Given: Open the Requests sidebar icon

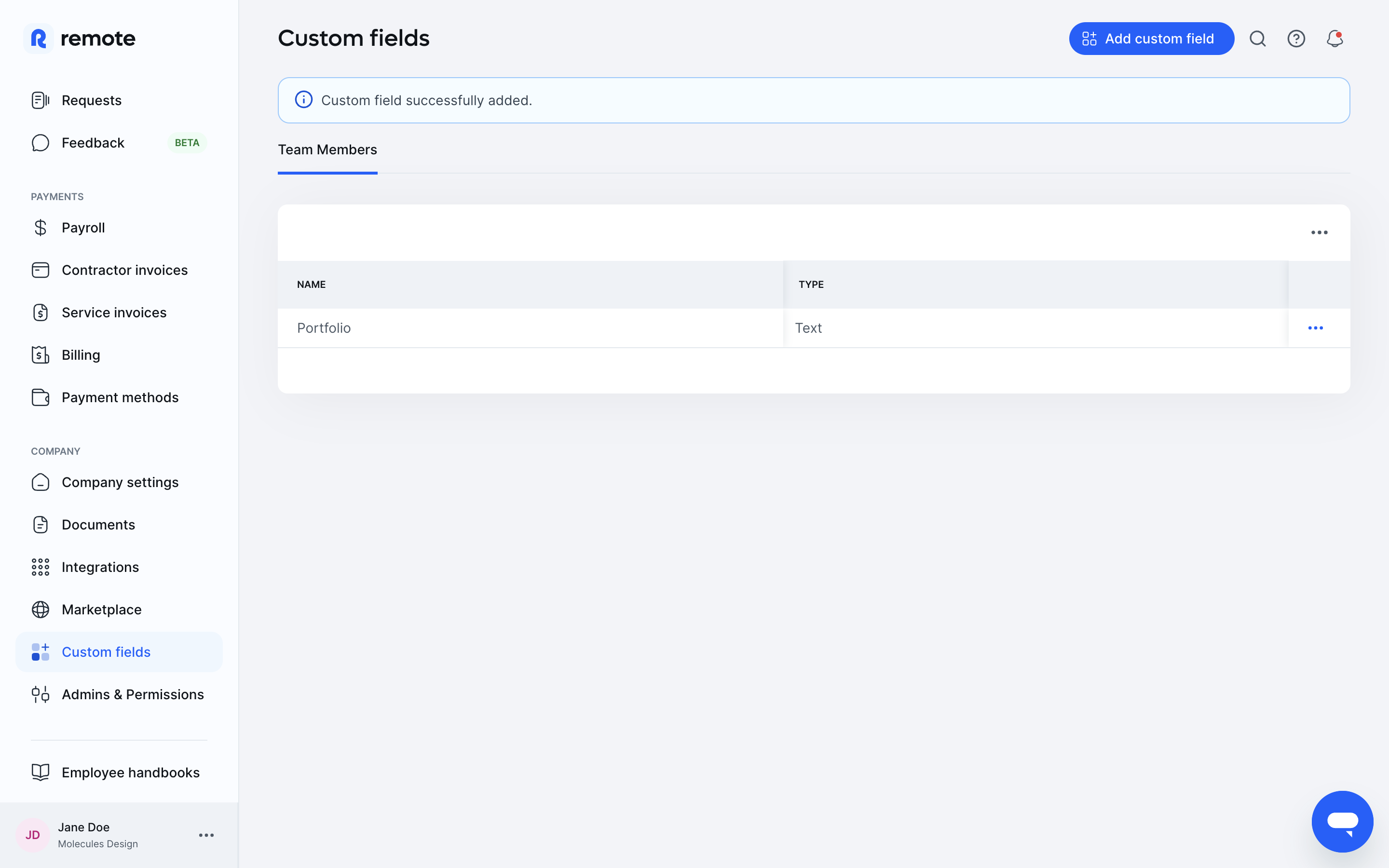Looking at the screenshot, I should (x=40, y=100).
